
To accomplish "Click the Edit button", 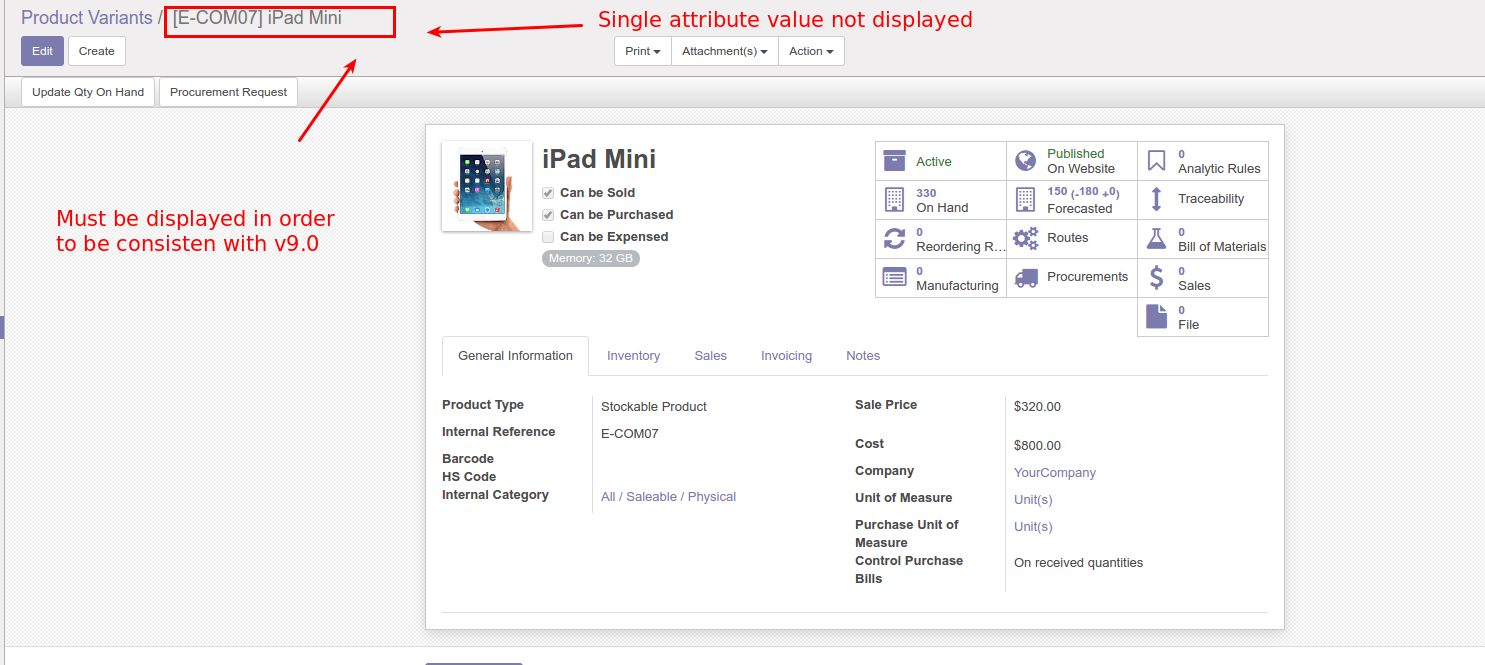I will click(x=41, y=50).
